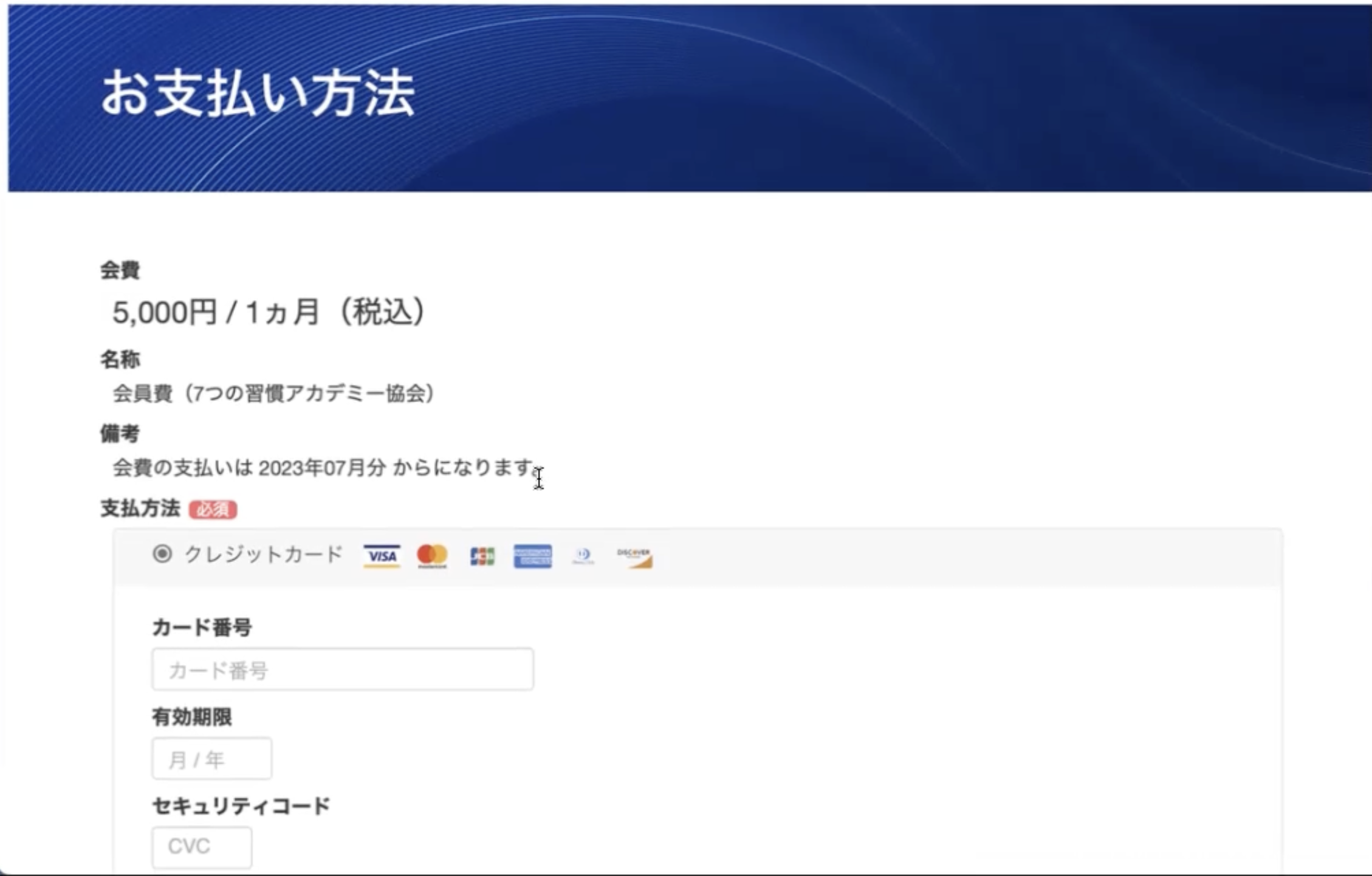Click the お支払い方法 page heading
Image resolution: width=1372 pixels, height=876 pixels.
[x=258, y=93]
